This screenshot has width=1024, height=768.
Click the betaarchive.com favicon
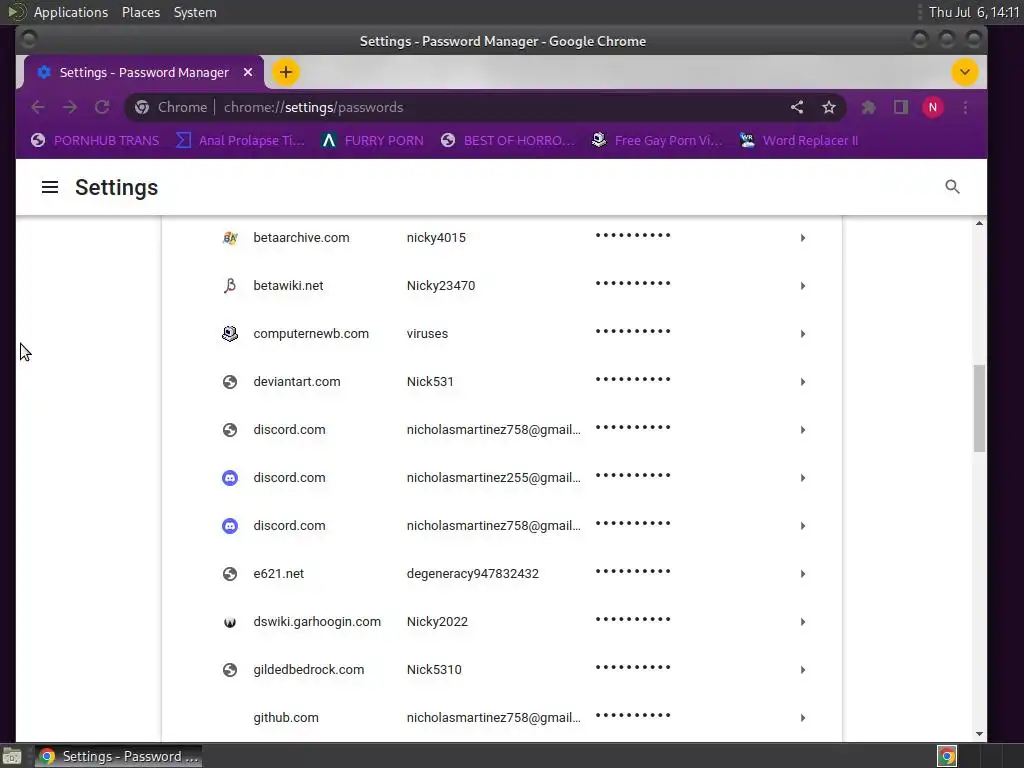230,238
